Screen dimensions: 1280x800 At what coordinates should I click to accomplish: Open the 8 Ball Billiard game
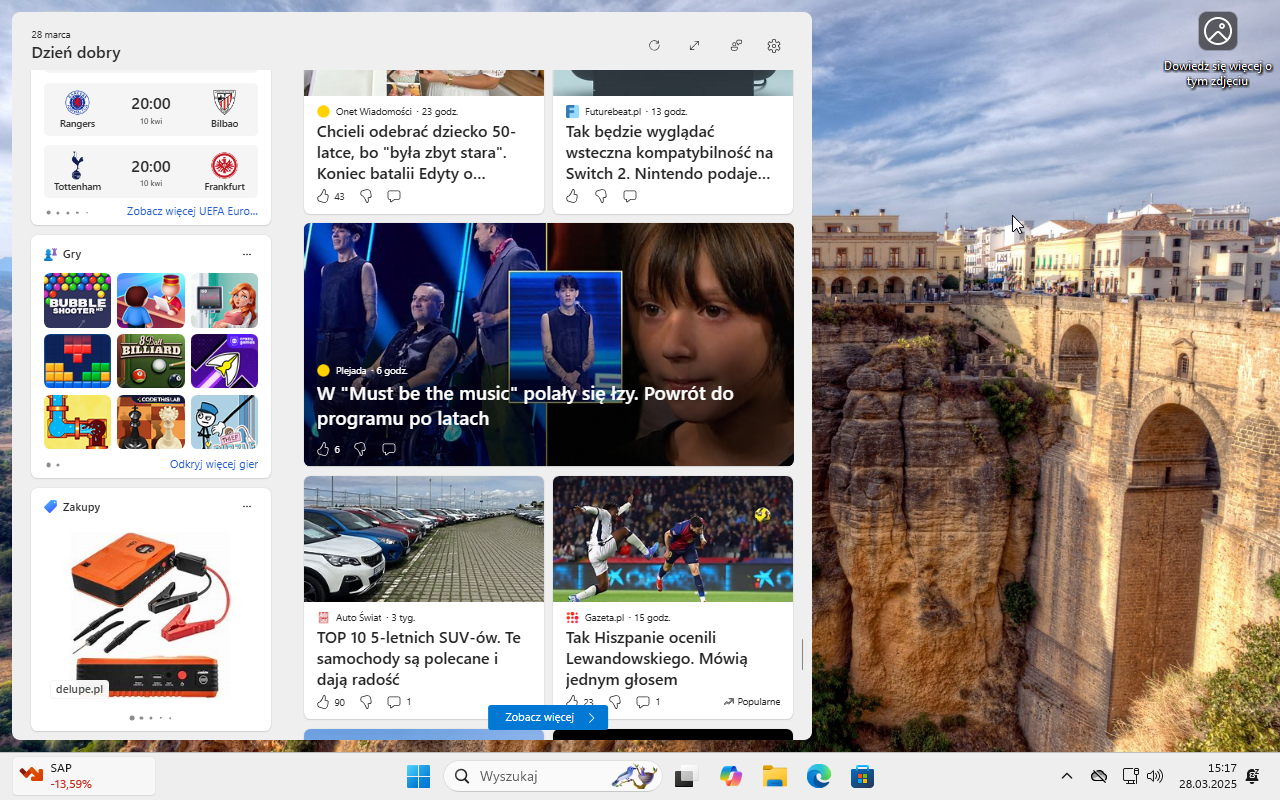point(151,361)
